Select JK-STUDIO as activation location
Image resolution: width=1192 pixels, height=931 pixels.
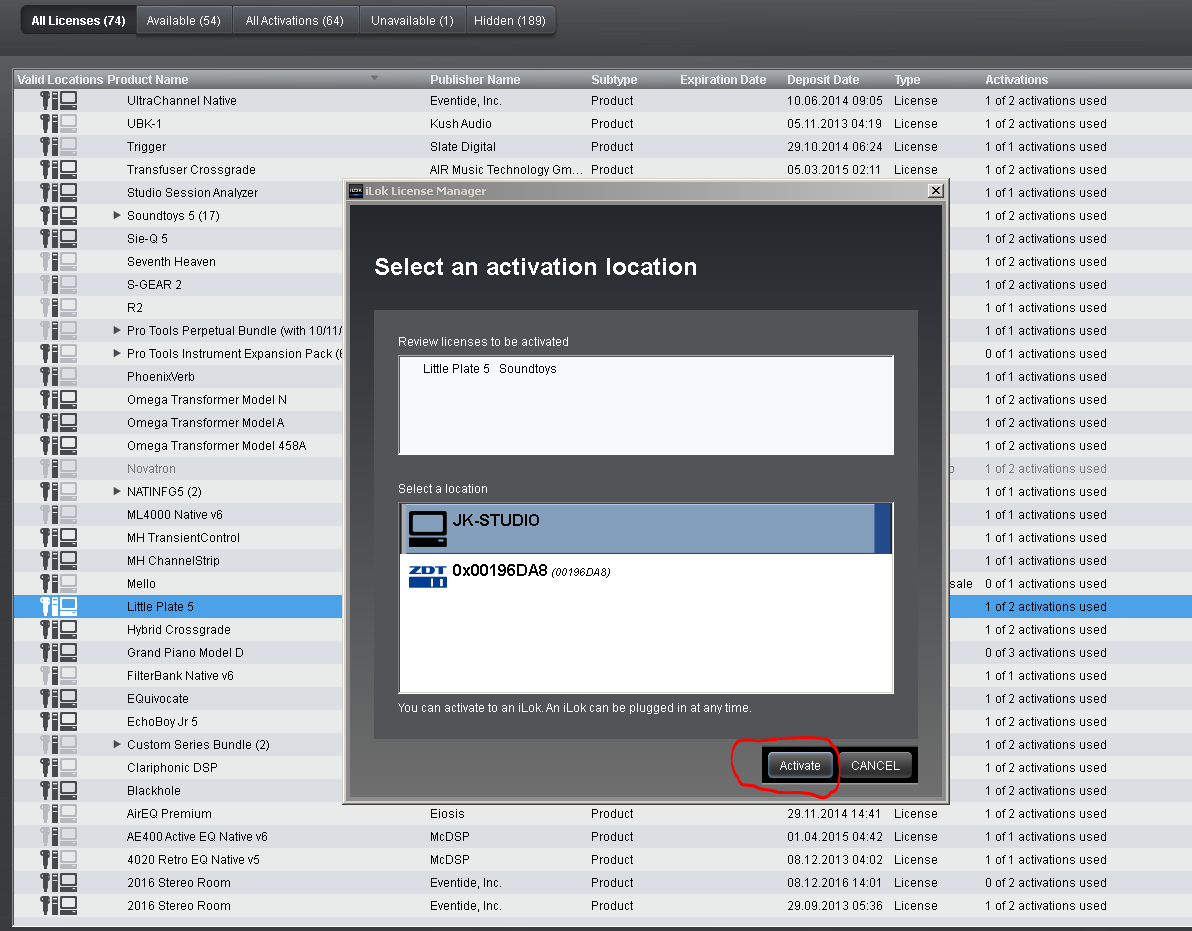point(645,528)
